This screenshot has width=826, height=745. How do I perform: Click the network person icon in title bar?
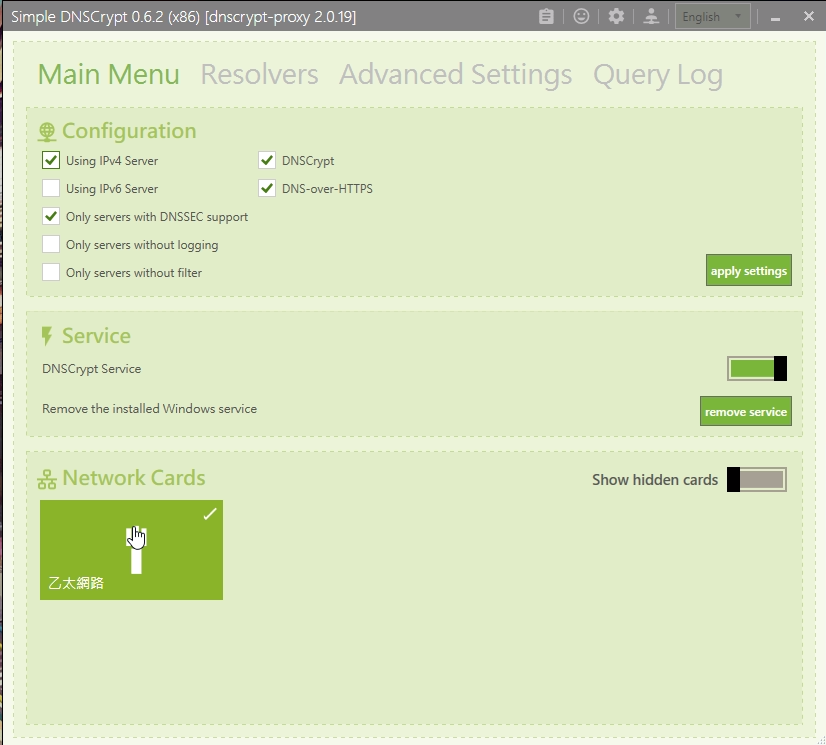click(651, 16)
